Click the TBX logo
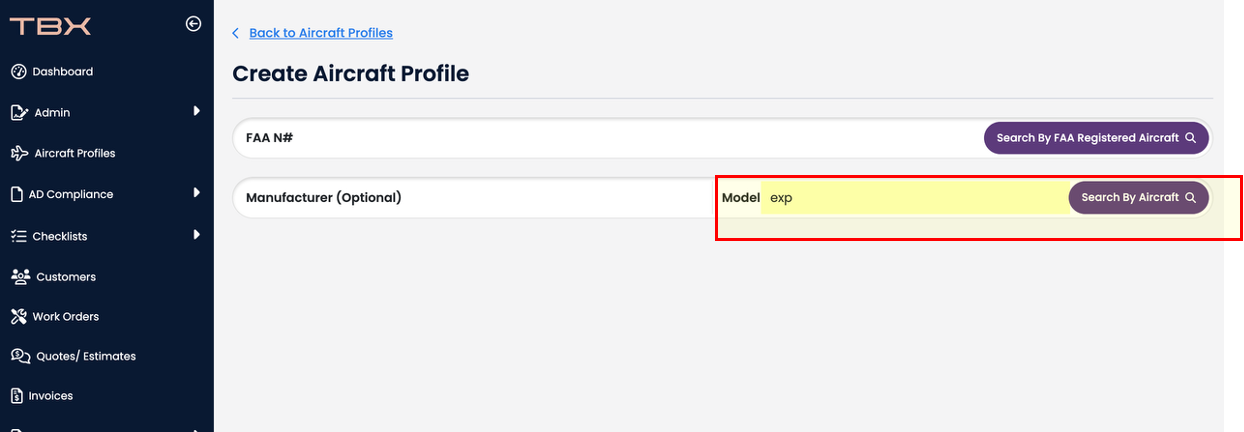Image resolution: width=1244 pixels, height=432 pixels. (x=51, y=26)
